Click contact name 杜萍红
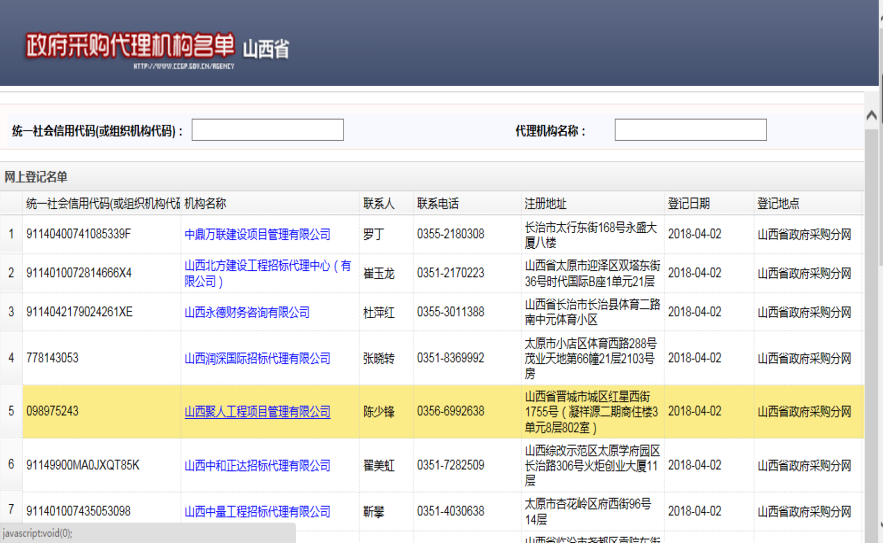 coord(379,313)
